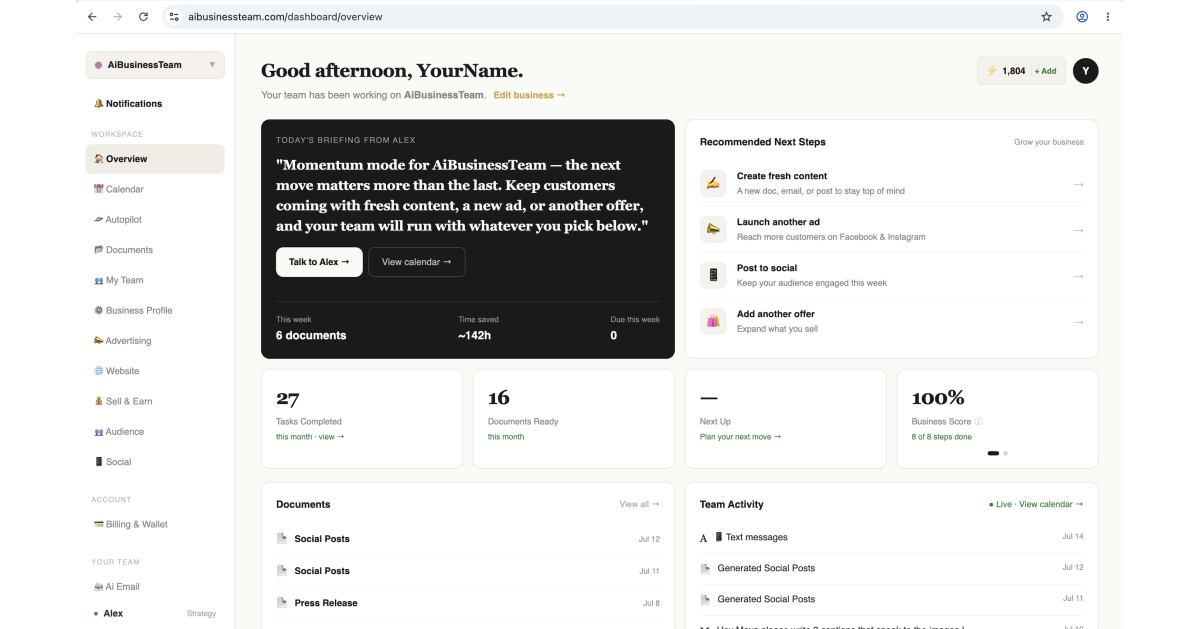This screenshot has height=629, width=1200.
Task: Click the Launch another ad icon
Action: [713, 229]
